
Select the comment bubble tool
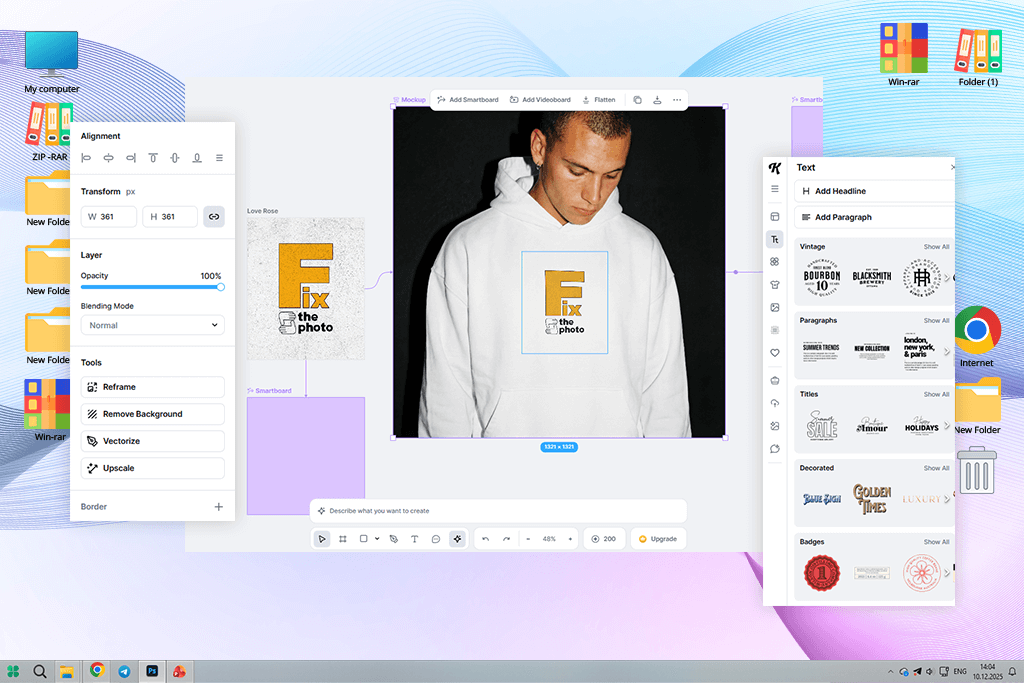(x=436, y=539)
